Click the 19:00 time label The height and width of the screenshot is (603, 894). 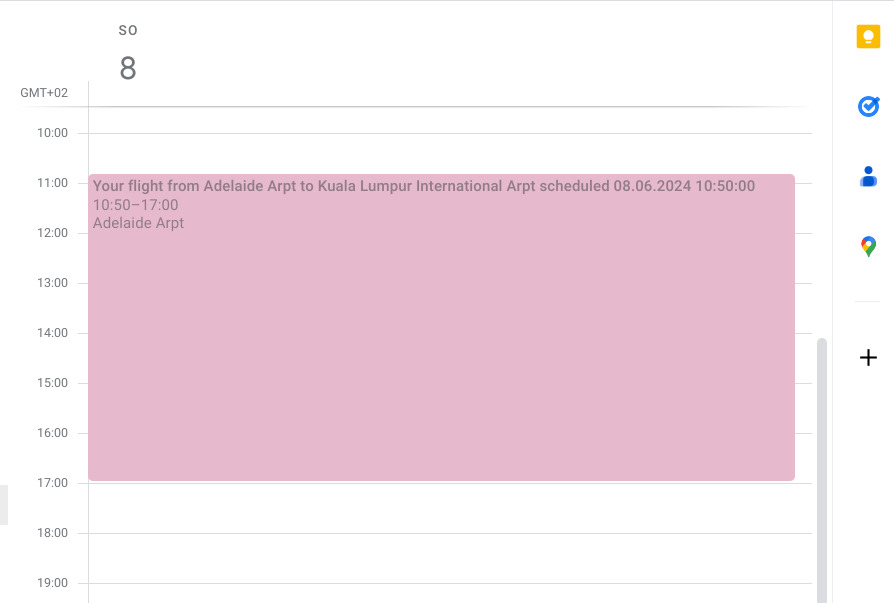(52, 583)
